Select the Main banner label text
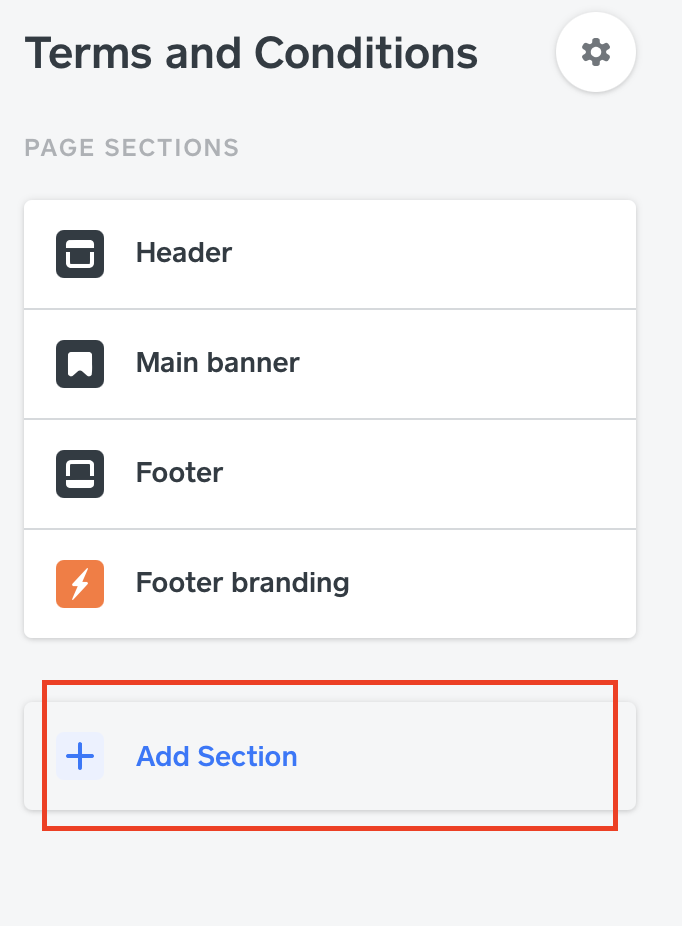 click(217, 362)
